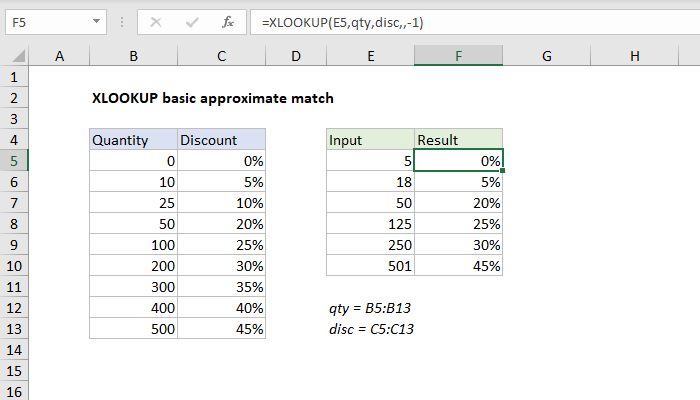Open the Insert Function fx icon
Screen dimensions: 700x400
coord(228,22)
